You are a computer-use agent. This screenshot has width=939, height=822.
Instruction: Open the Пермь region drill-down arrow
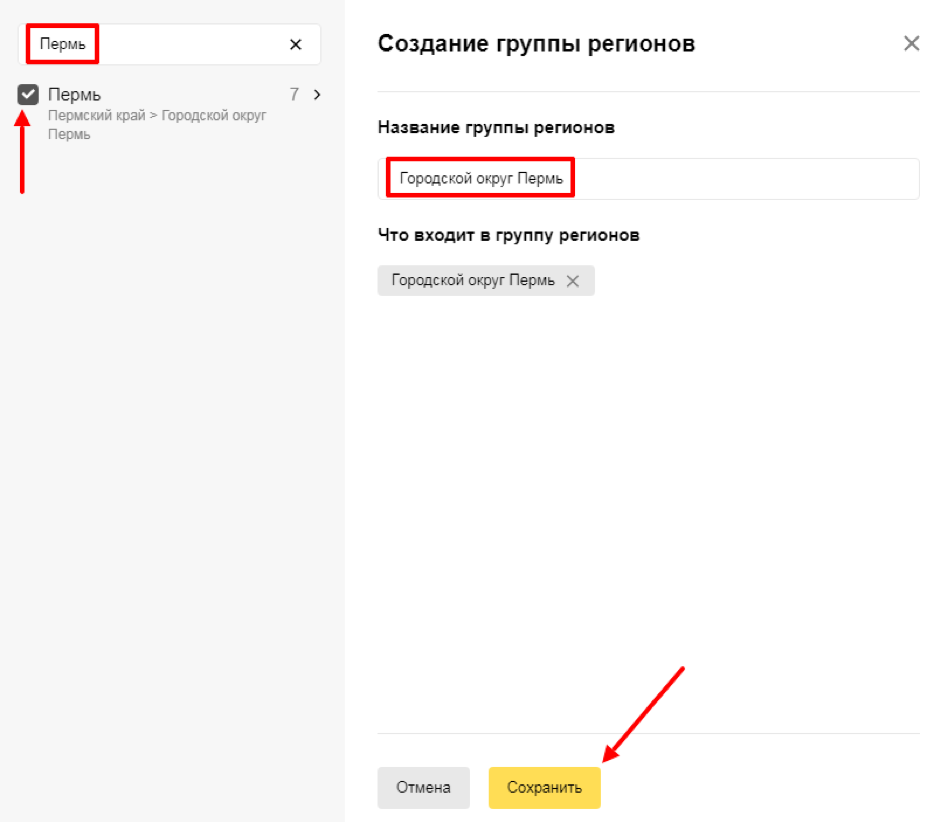point(316,94)
